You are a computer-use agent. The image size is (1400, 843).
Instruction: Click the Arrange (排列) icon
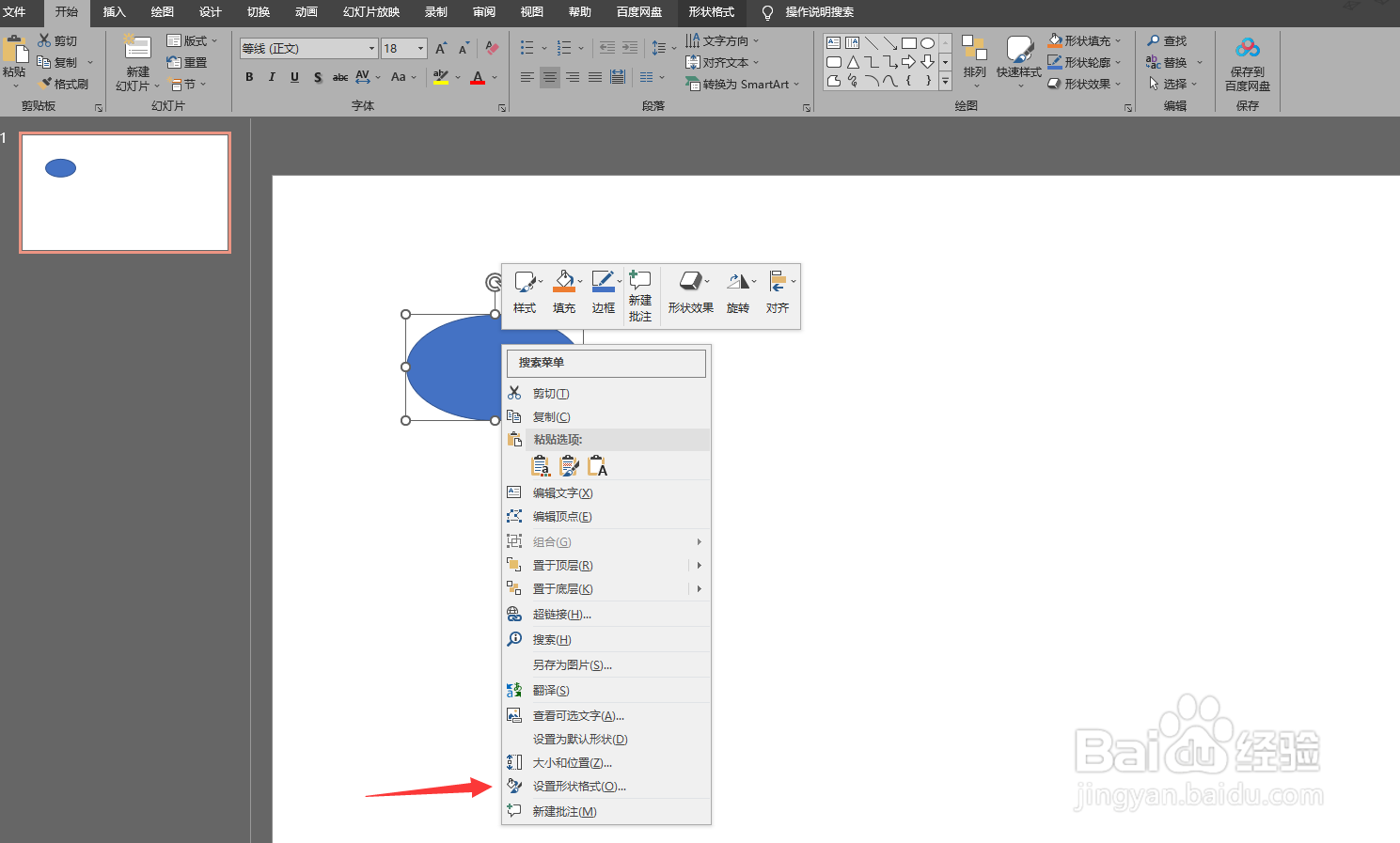pyautogui.click(x=974, y=49)
